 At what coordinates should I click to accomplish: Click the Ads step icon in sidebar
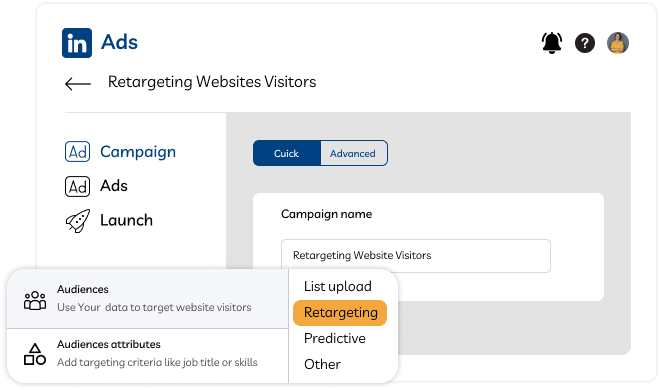click(77, 186)
